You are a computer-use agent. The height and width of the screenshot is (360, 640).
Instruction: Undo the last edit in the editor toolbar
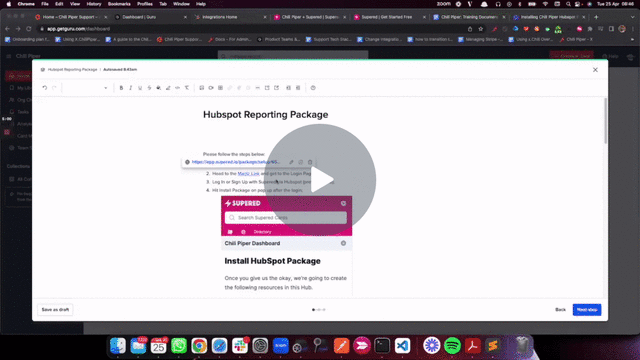click(x=44, y=88)
